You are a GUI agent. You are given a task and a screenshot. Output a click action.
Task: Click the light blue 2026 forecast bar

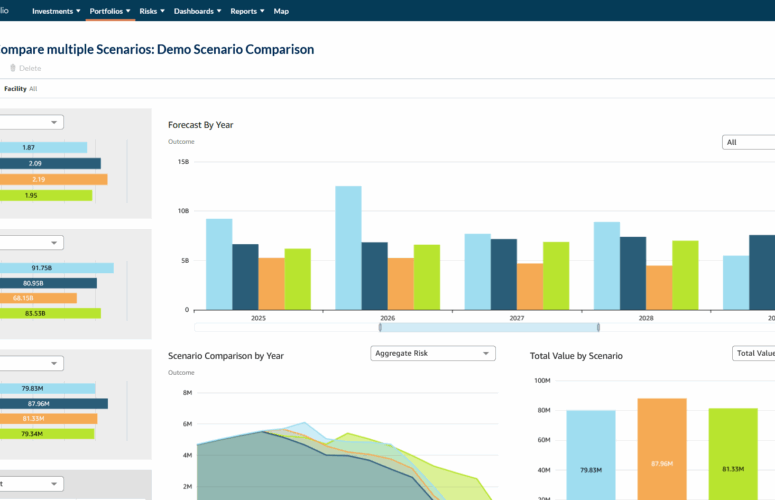(348, 247)
